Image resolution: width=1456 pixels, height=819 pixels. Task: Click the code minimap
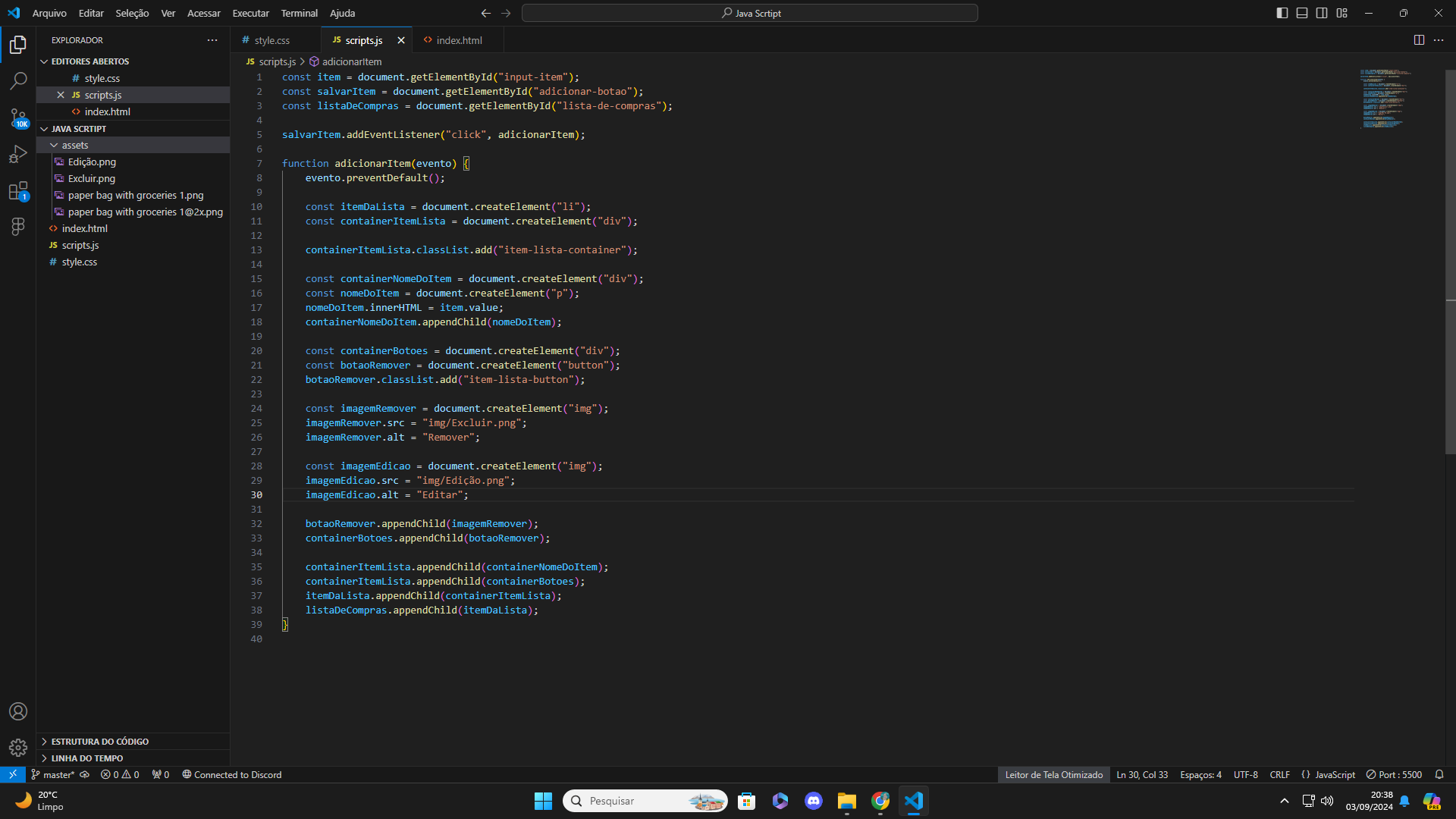[x=1386, y=99]
